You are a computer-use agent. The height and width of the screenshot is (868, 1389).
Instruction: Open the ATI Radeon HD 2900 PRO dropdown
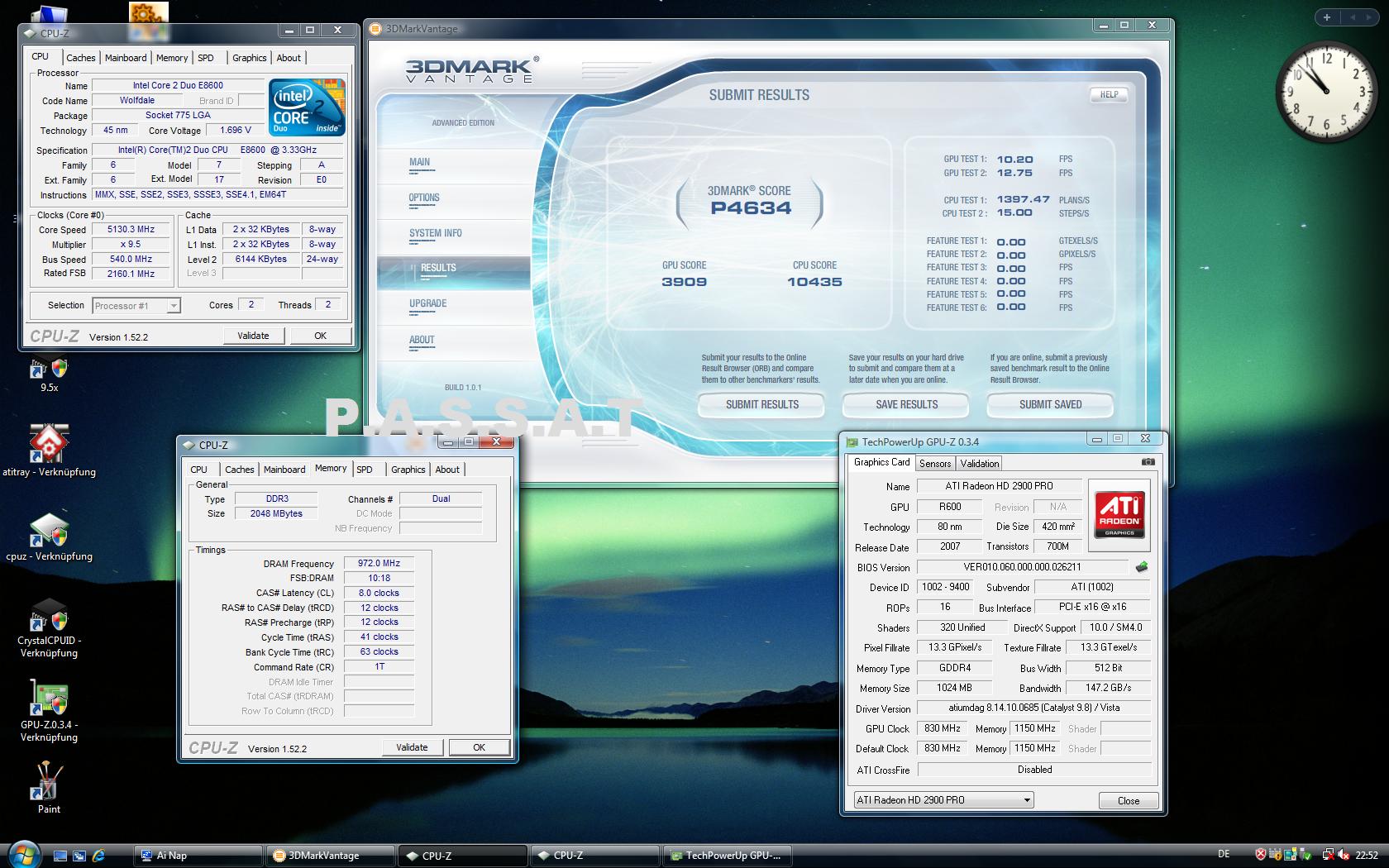943,800
